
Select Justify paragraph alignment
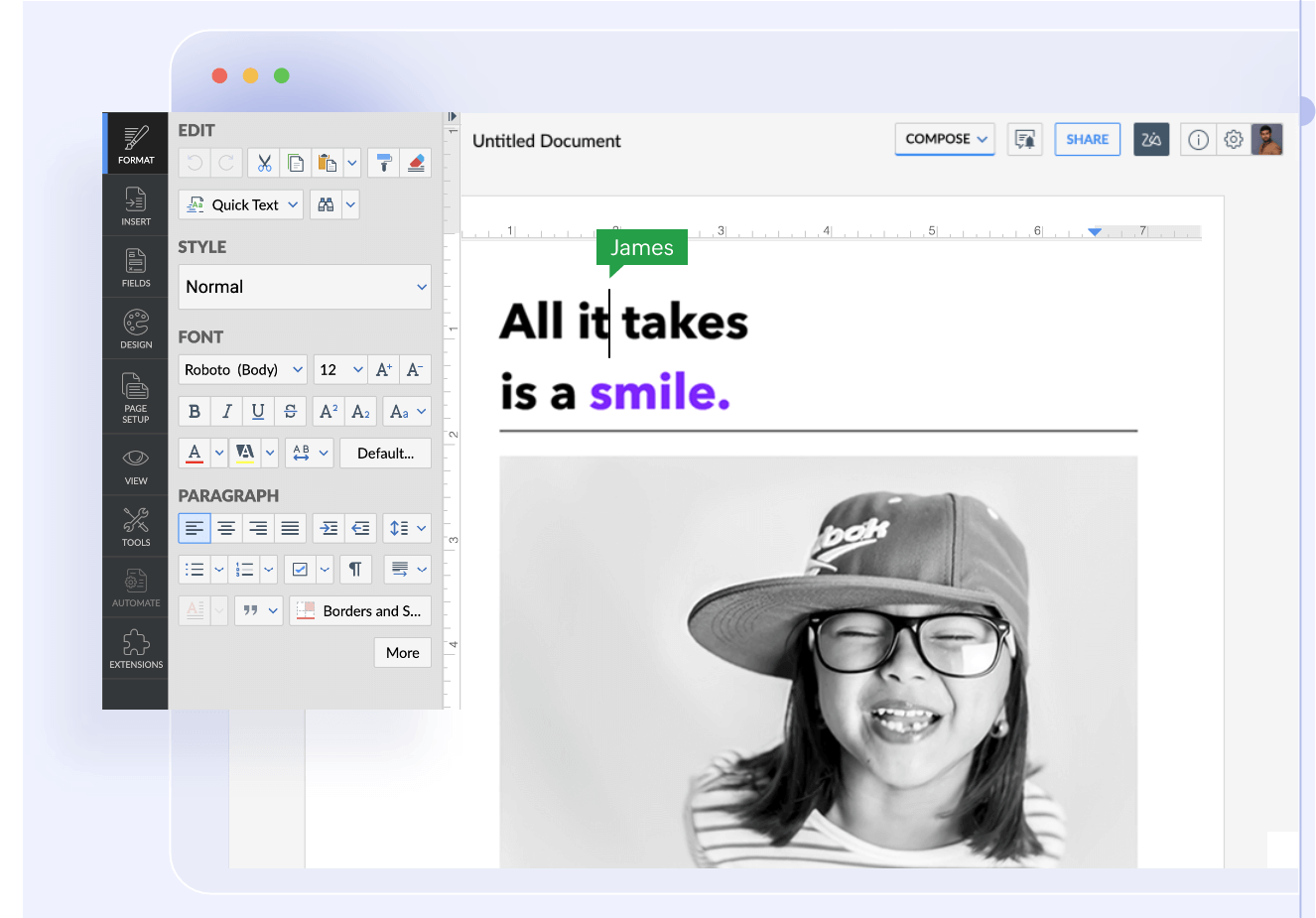[x=290, y=528]
